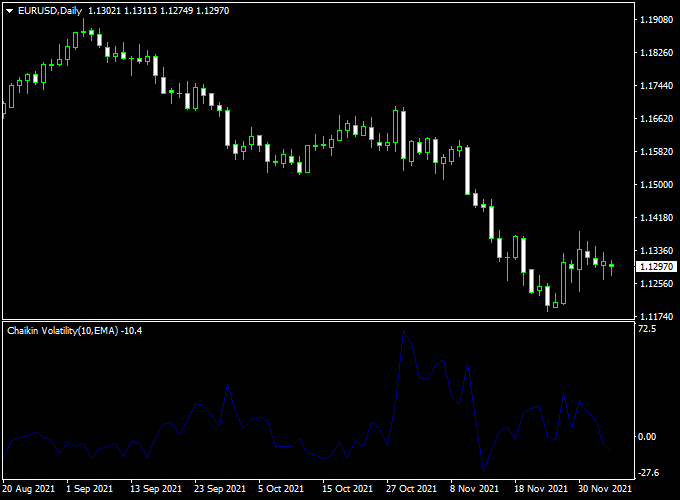Image resolution: width=680 pixels, height=500 pixels.
Task: Click the current price label 1.12970
Action: (657, 266)
